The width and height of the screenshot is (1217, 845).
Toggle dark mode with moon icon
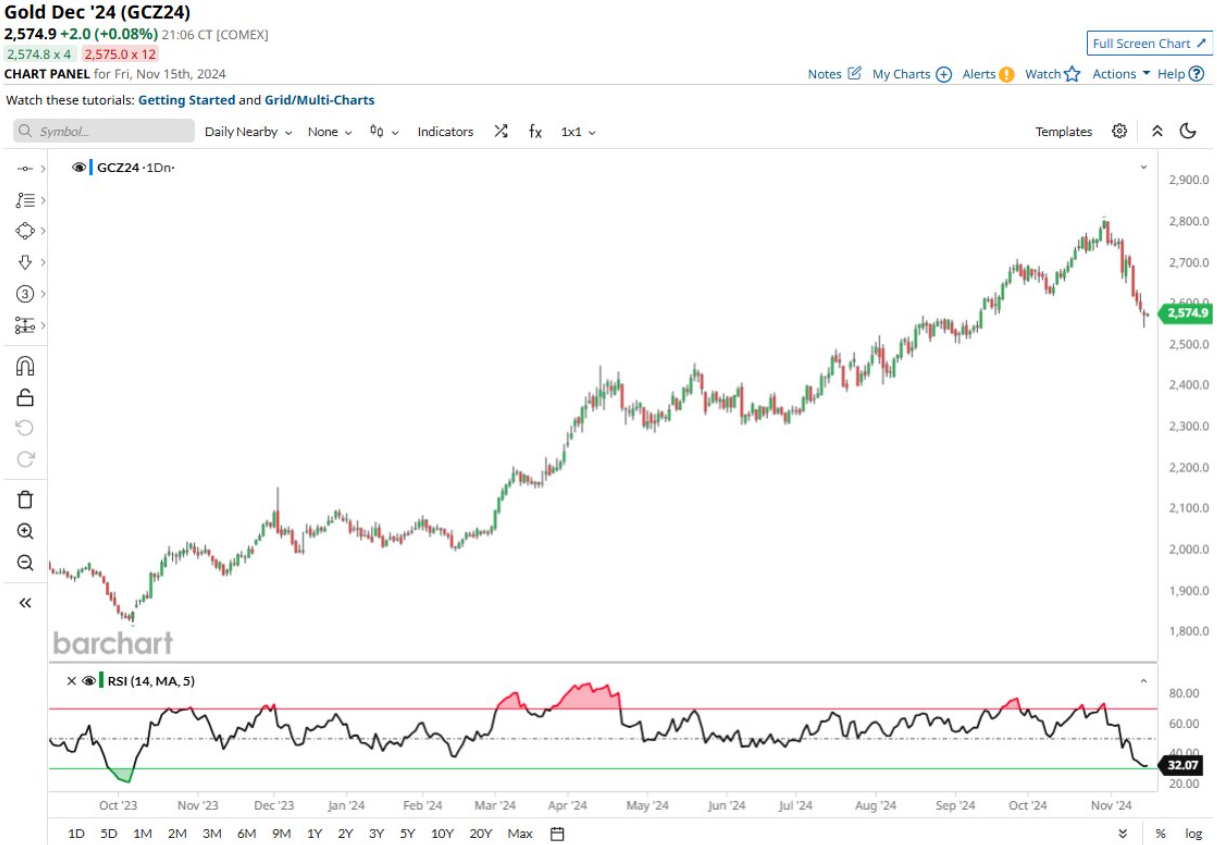point(1188,131)
